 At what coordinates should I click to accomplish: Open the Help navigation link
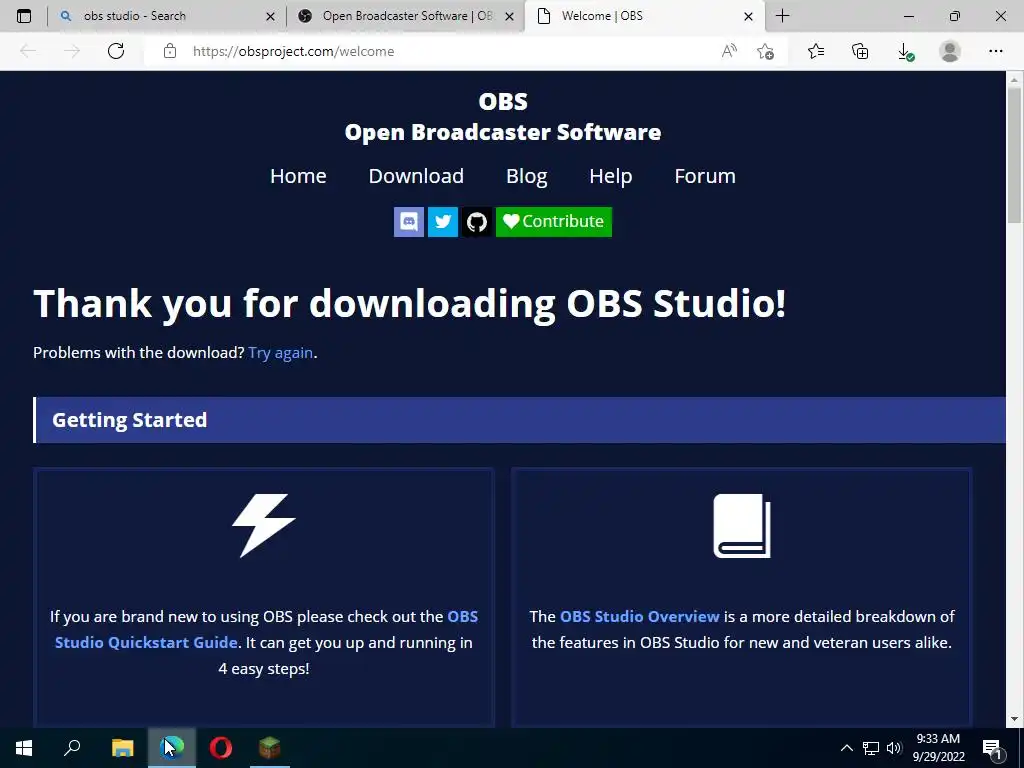(611, 176)
